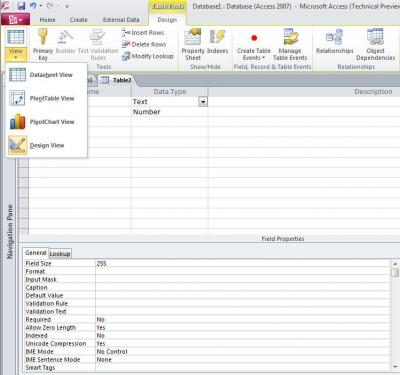The image size is (400, 375).
Task: Open the External Data ribbon tab
Action: (121, 20)
